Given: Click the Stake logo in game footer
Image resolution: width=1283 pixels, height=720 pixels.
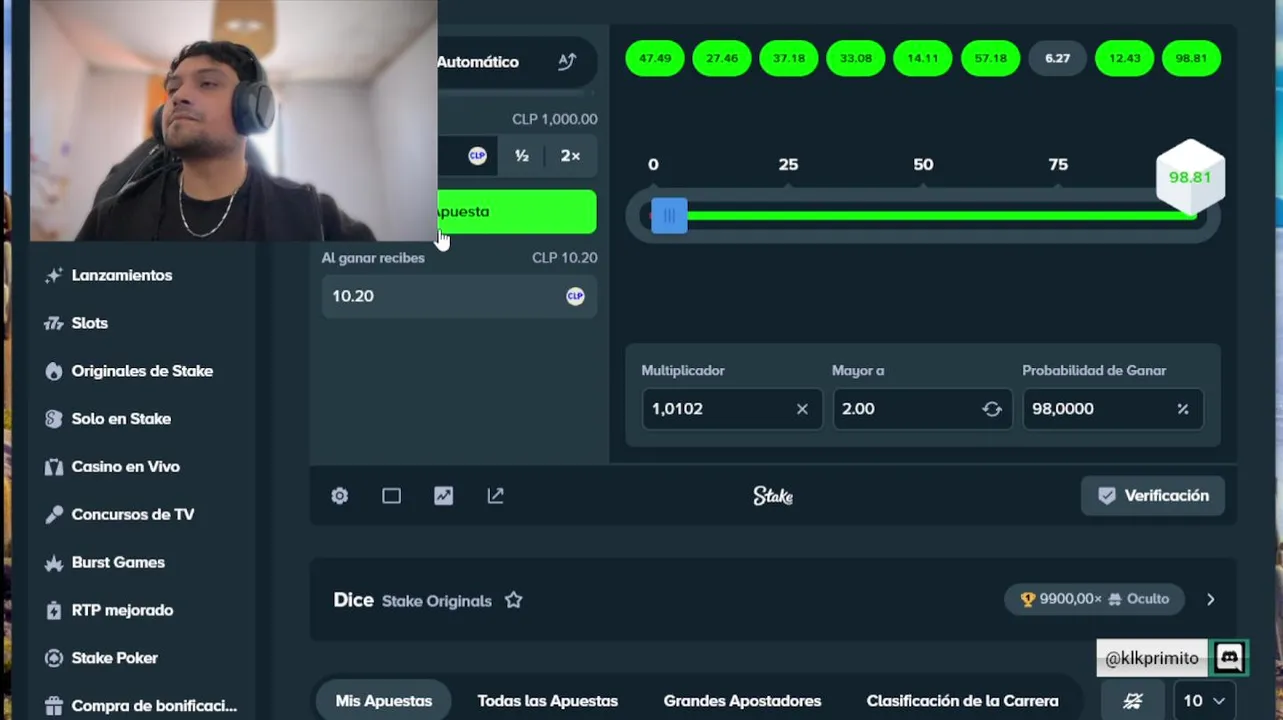Looking at the screenshot, I should (x=773, y=496).
